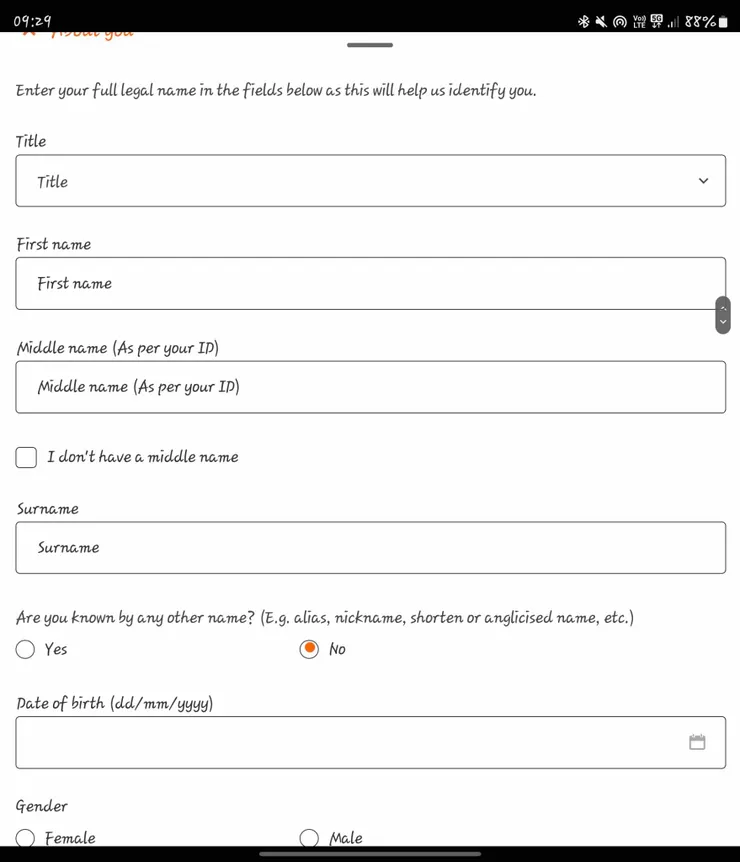Choose Male gender option
This screenshot has width=740, height=862.
[x=309, y=838]
